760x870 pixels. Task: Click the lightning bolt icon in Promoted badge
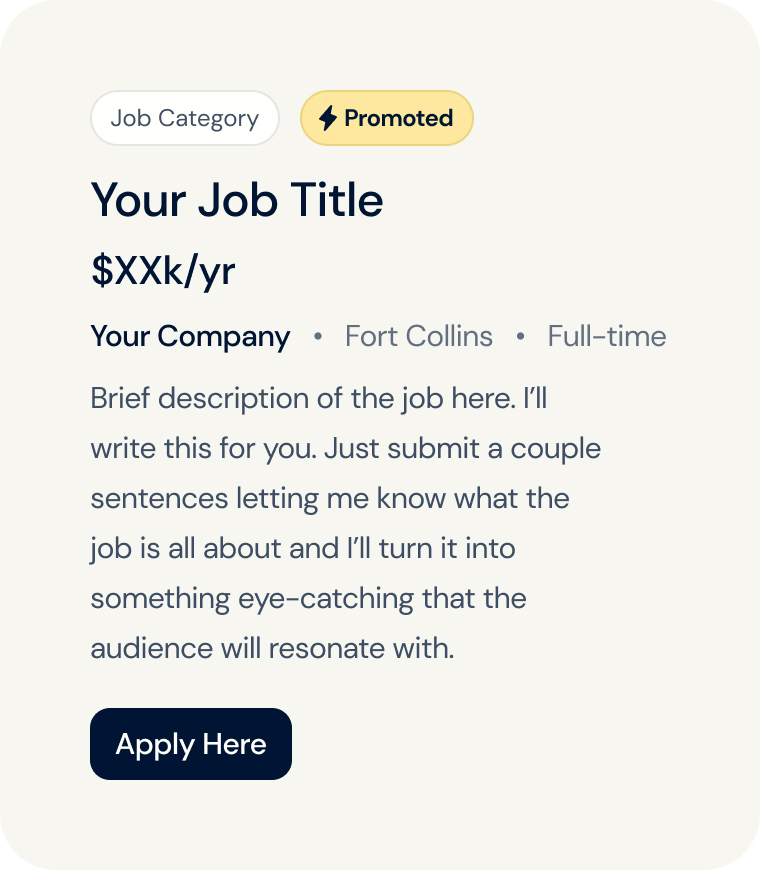tap(328, 118)
